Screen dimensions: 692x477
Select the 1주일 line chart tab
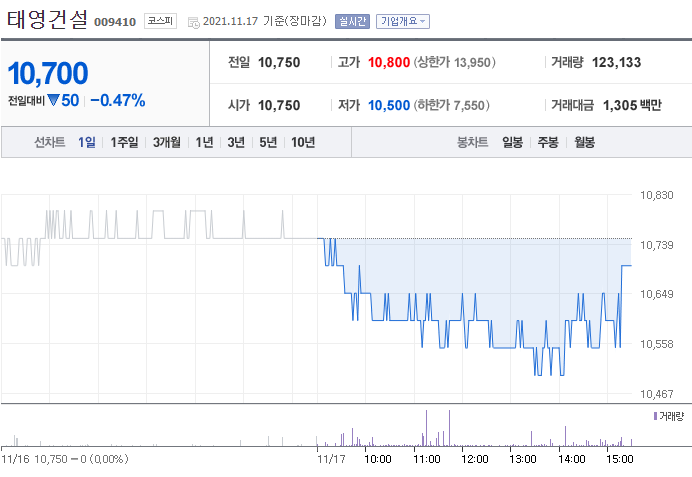click(124, 142)
